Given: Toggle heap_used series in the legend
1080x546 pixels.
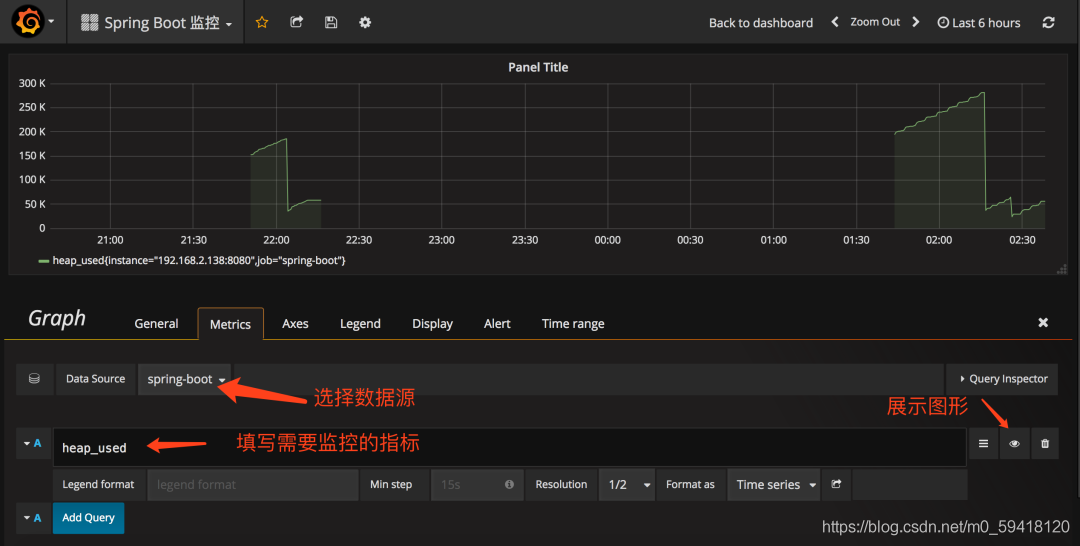Looking at the screenshot, I should (x=199, y=260).
